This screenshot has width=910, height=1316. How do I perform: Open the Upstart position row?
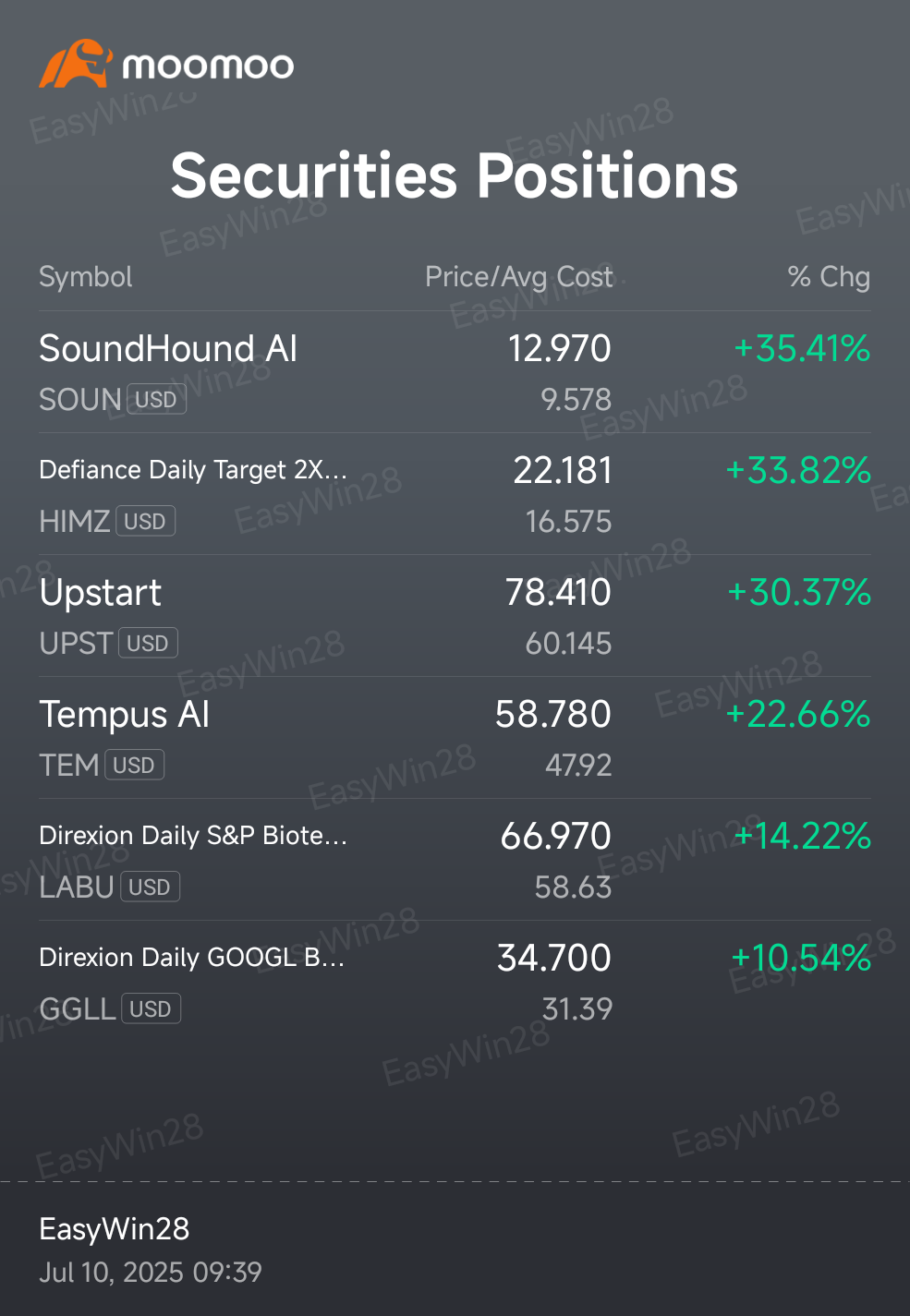click(455, 616)
